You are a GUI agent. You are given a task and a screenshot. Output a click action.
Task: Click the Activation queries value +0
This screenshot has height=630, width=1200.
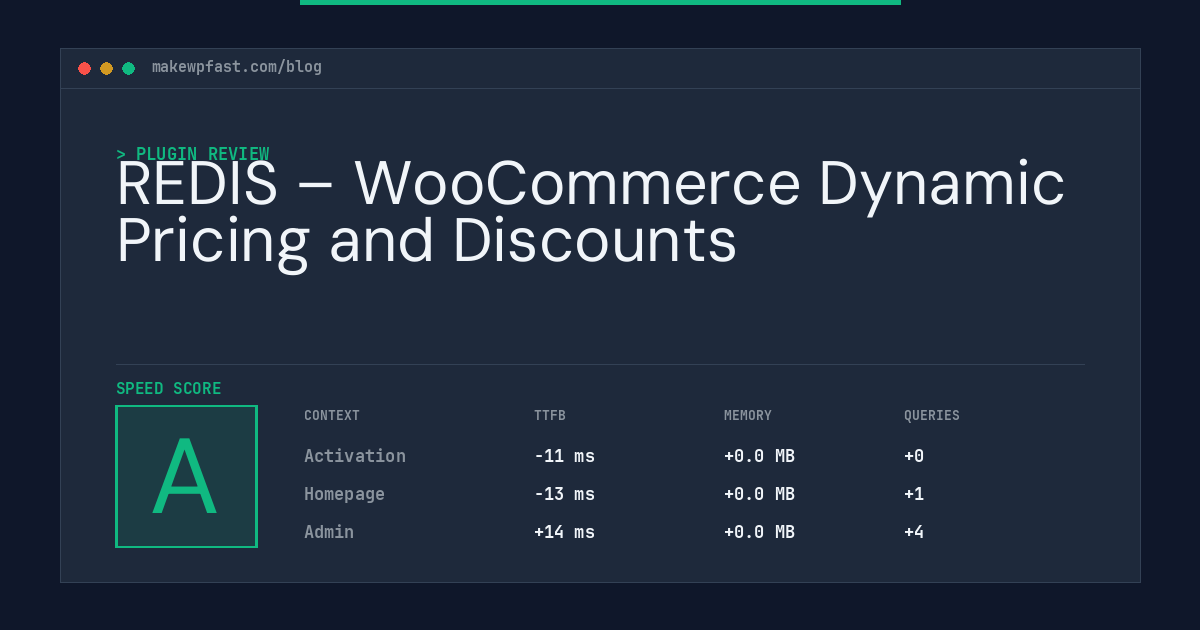click(914, 456)
